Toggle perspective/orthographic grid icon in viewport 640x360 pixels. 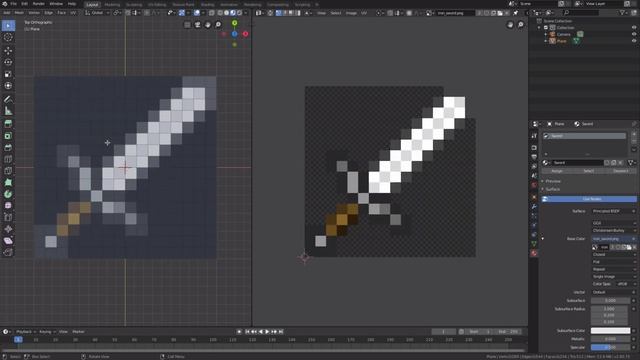[187, 25]
